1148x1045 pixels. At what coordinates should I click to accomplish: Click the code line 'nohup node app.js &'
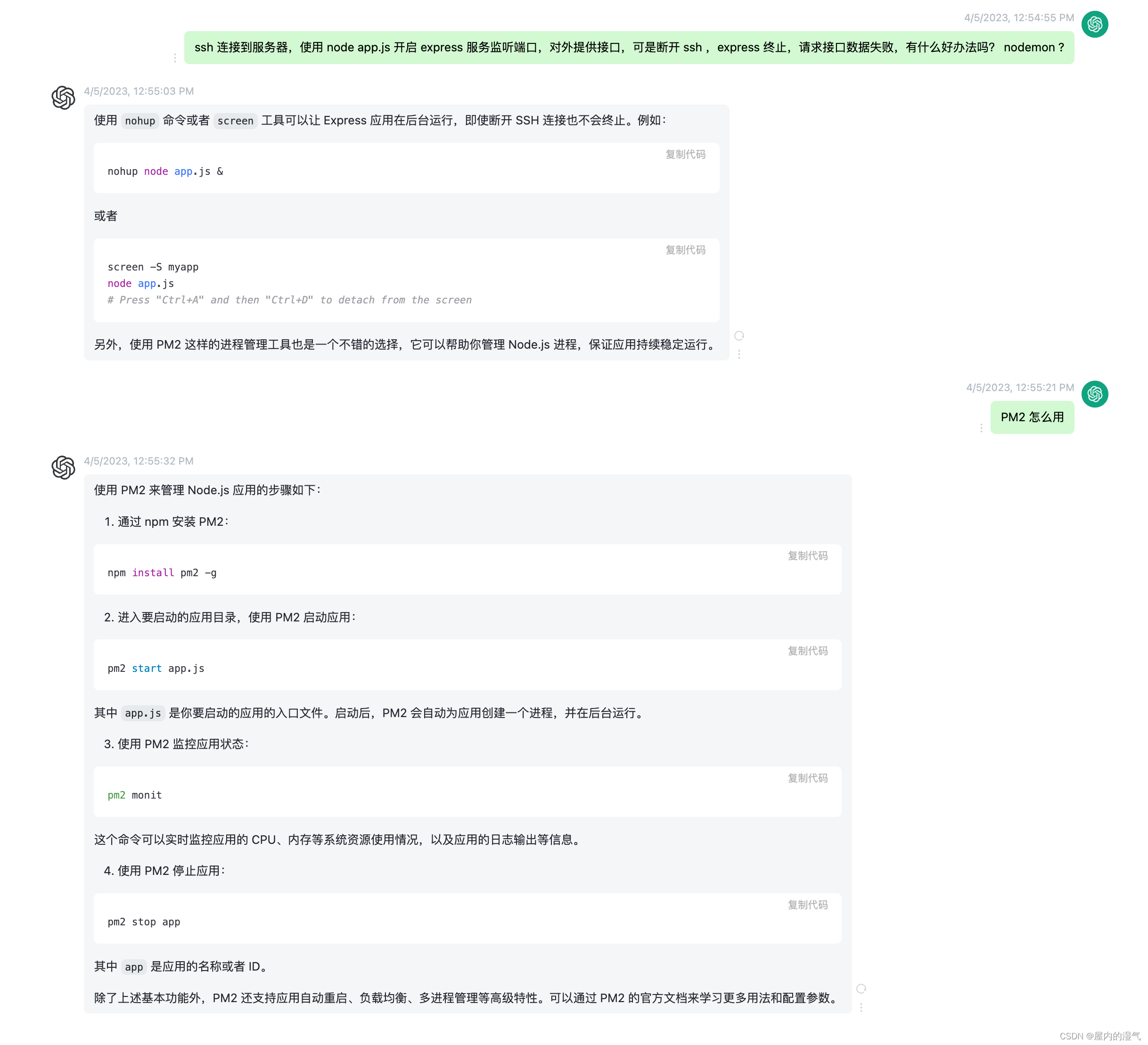coord(165,171)
